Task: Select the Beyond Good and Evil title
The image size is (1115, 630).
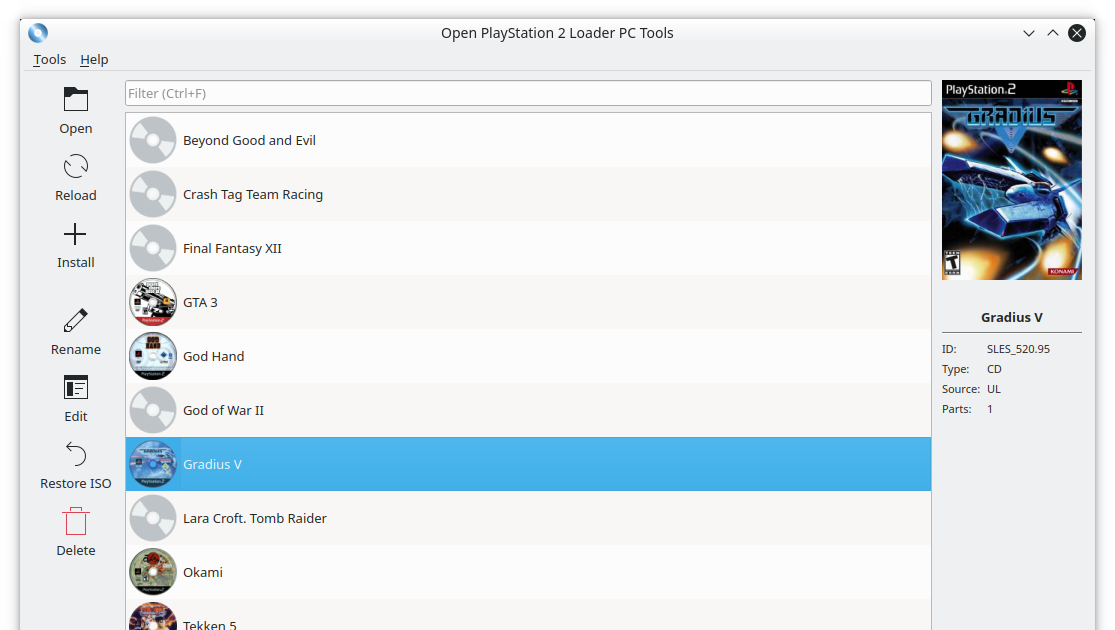Action: (250, 140)
